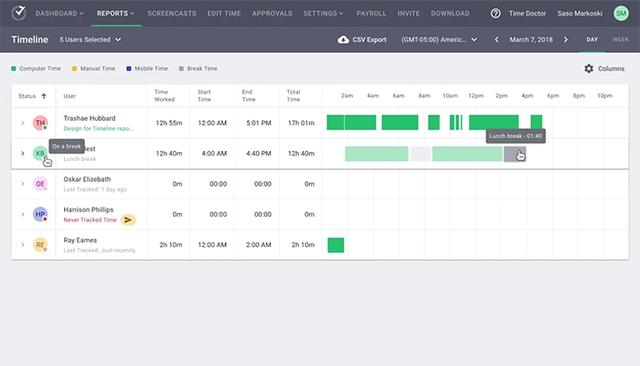Go to next day arrow
This screenshot has width=640, height=366.
tap(566, 40)
